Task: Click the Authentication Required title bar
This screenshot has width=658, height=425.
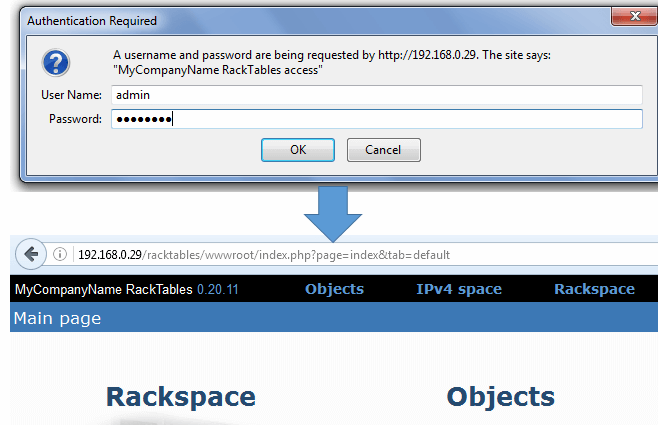Action: click(300, 19)
